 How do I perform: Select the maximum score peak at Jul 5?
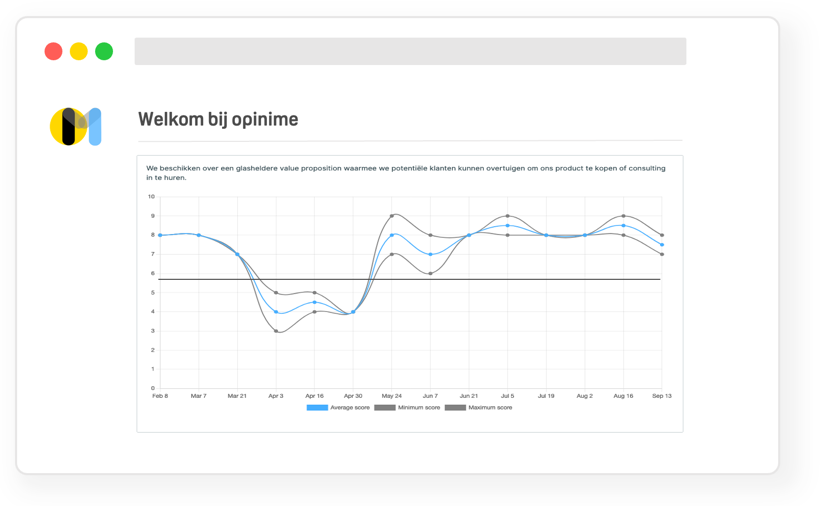[x=508, y=216]
